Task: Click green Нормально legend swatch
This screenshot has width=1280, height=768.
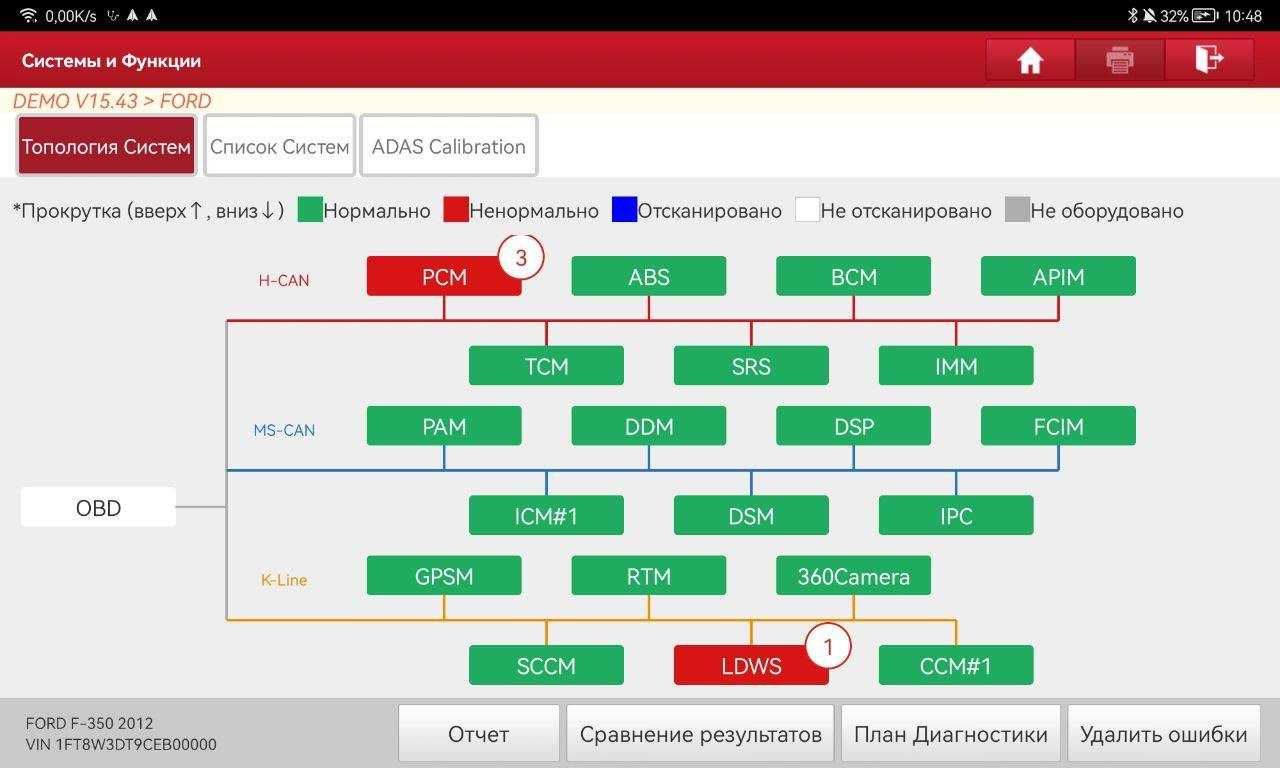Action: pyautogui.click(x=310, y=210)
